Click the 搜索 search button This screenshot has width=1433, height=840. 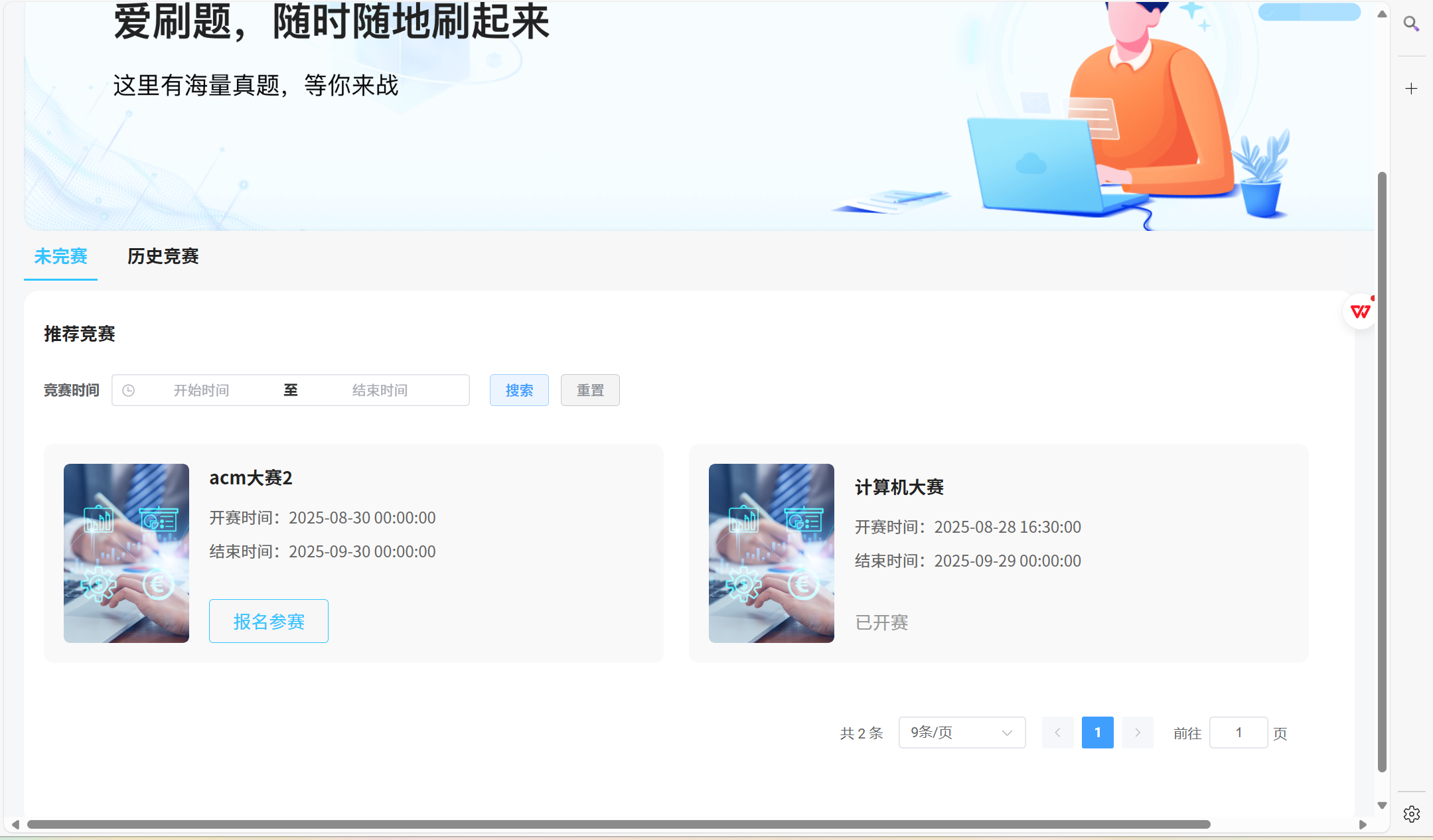click(x=519, y=391)
